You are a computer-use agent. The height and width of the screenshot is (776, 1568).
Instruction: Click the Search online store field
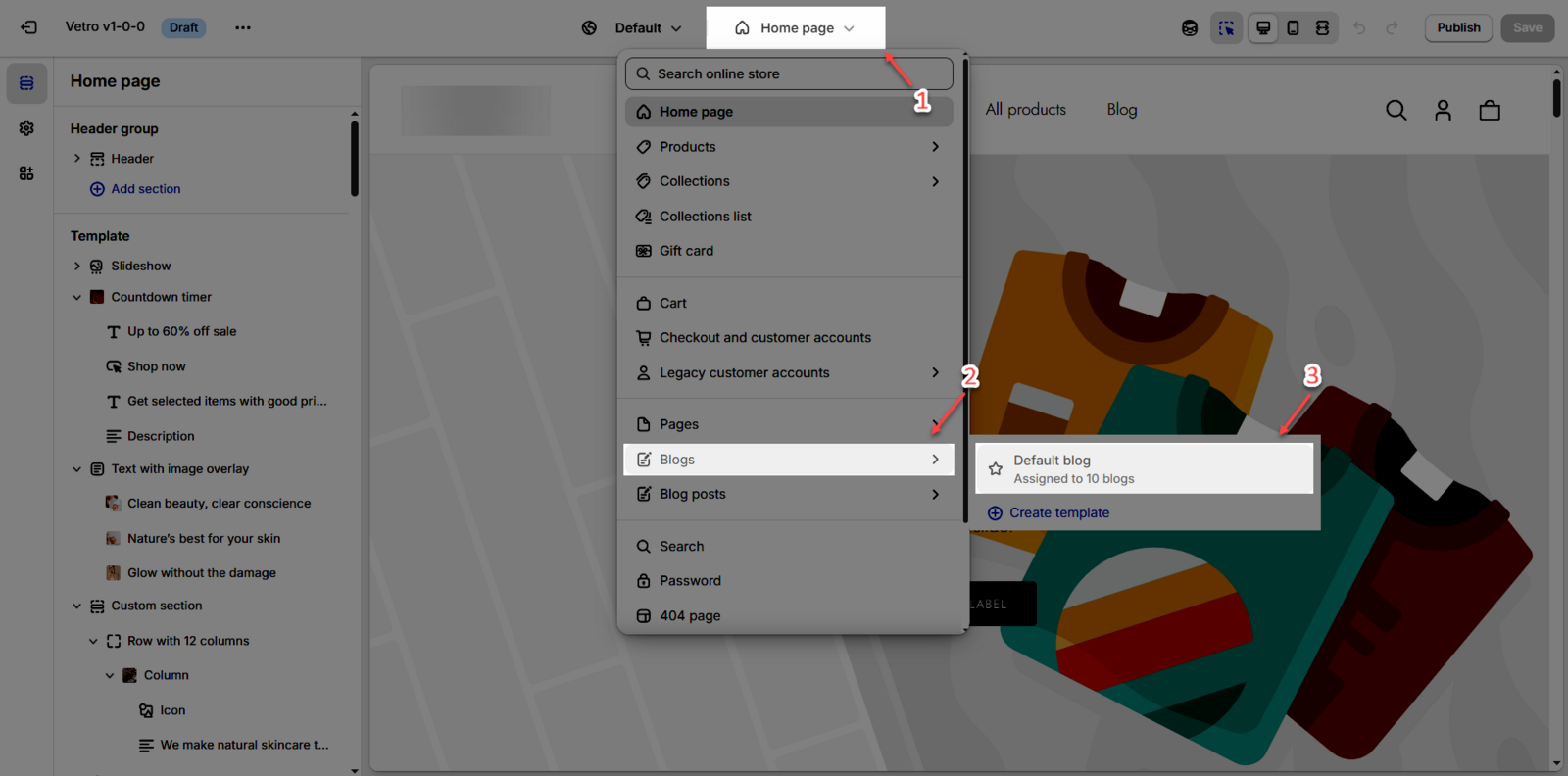[x=789, y=73]
